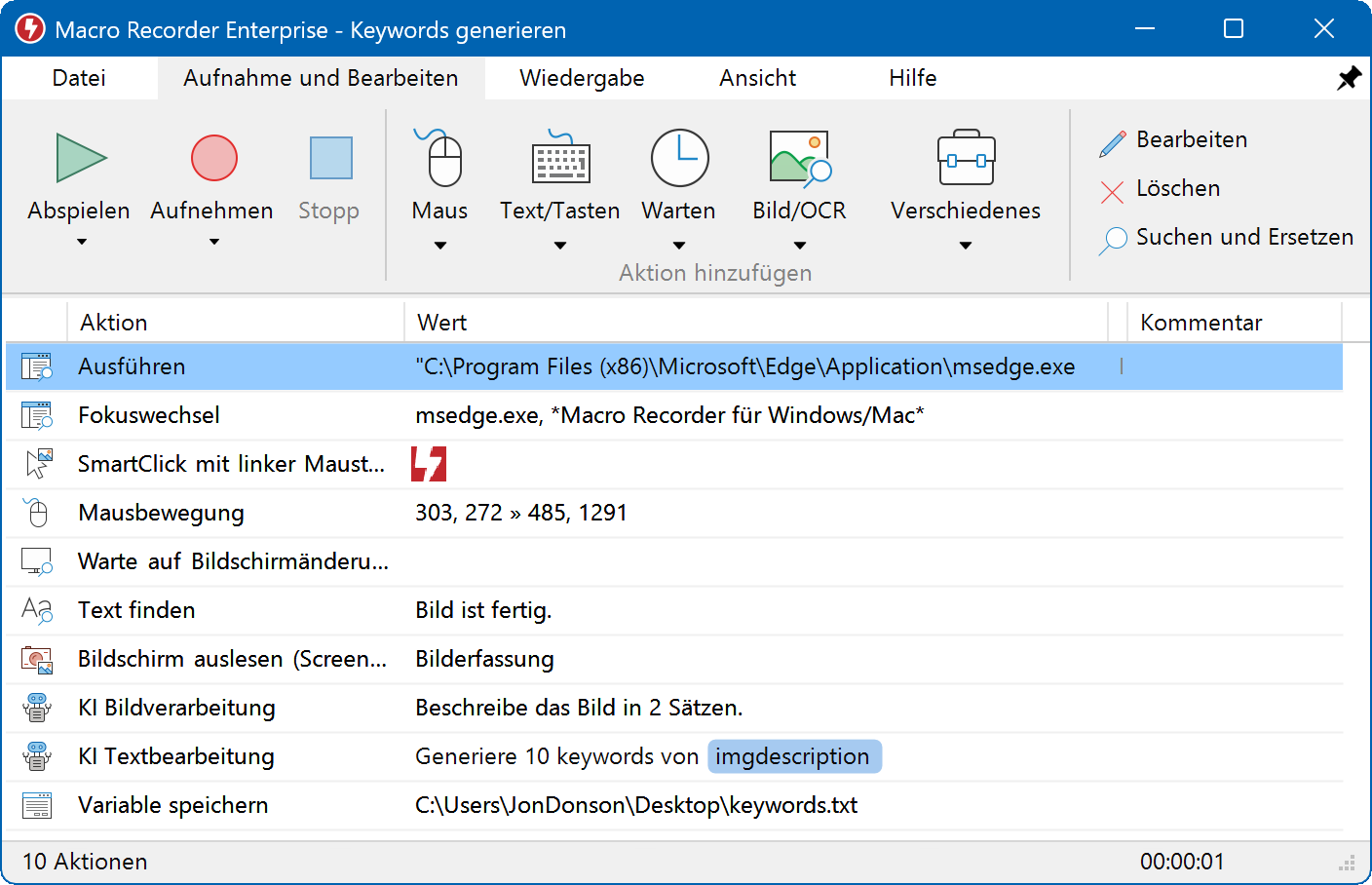The image size is (1372, 885).
Task: Expand the dropdown arrow under Aufnehmen
Action: pos(213,242)
